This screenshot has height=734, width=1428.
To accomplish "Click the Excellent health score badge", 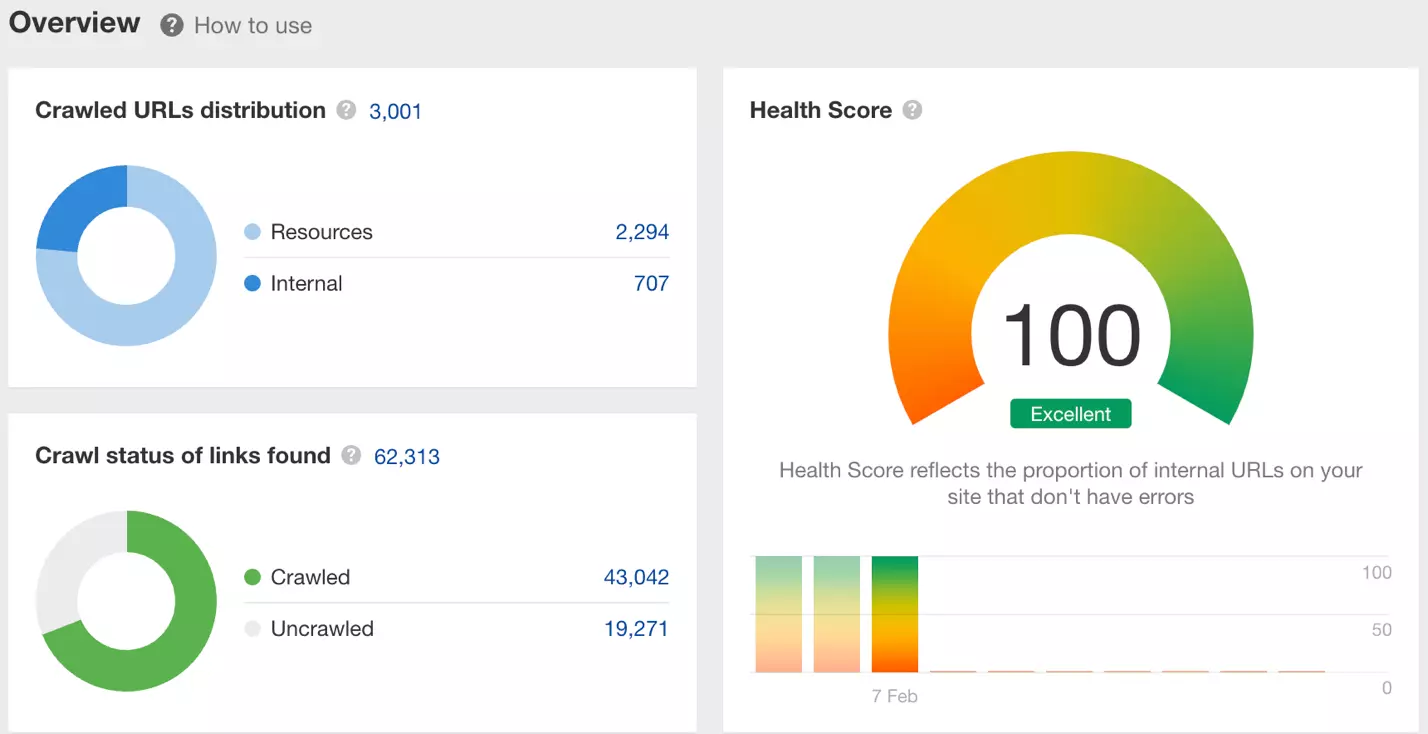I will (1070, 414).
